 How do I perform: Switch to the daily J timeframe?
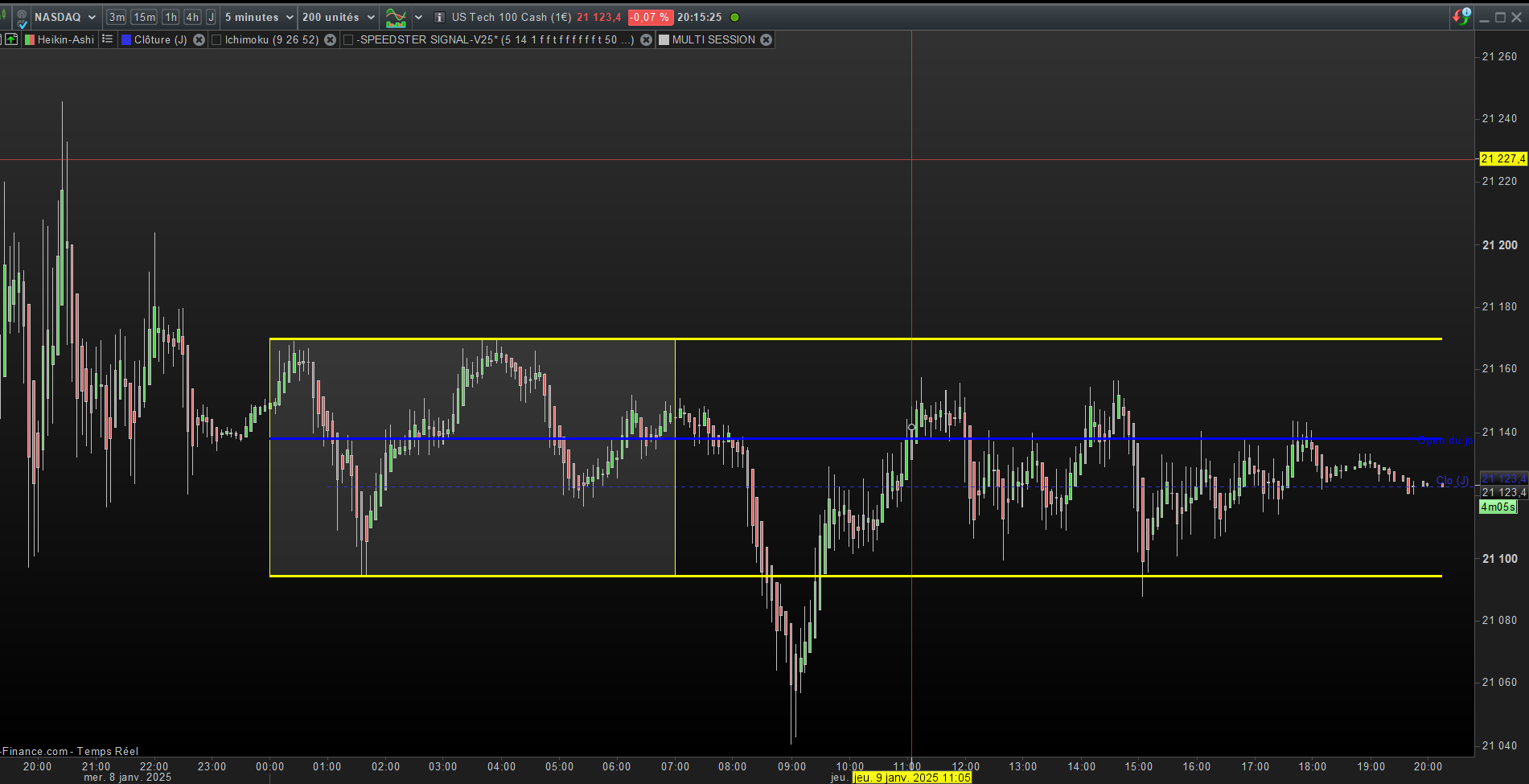(211, 17)
